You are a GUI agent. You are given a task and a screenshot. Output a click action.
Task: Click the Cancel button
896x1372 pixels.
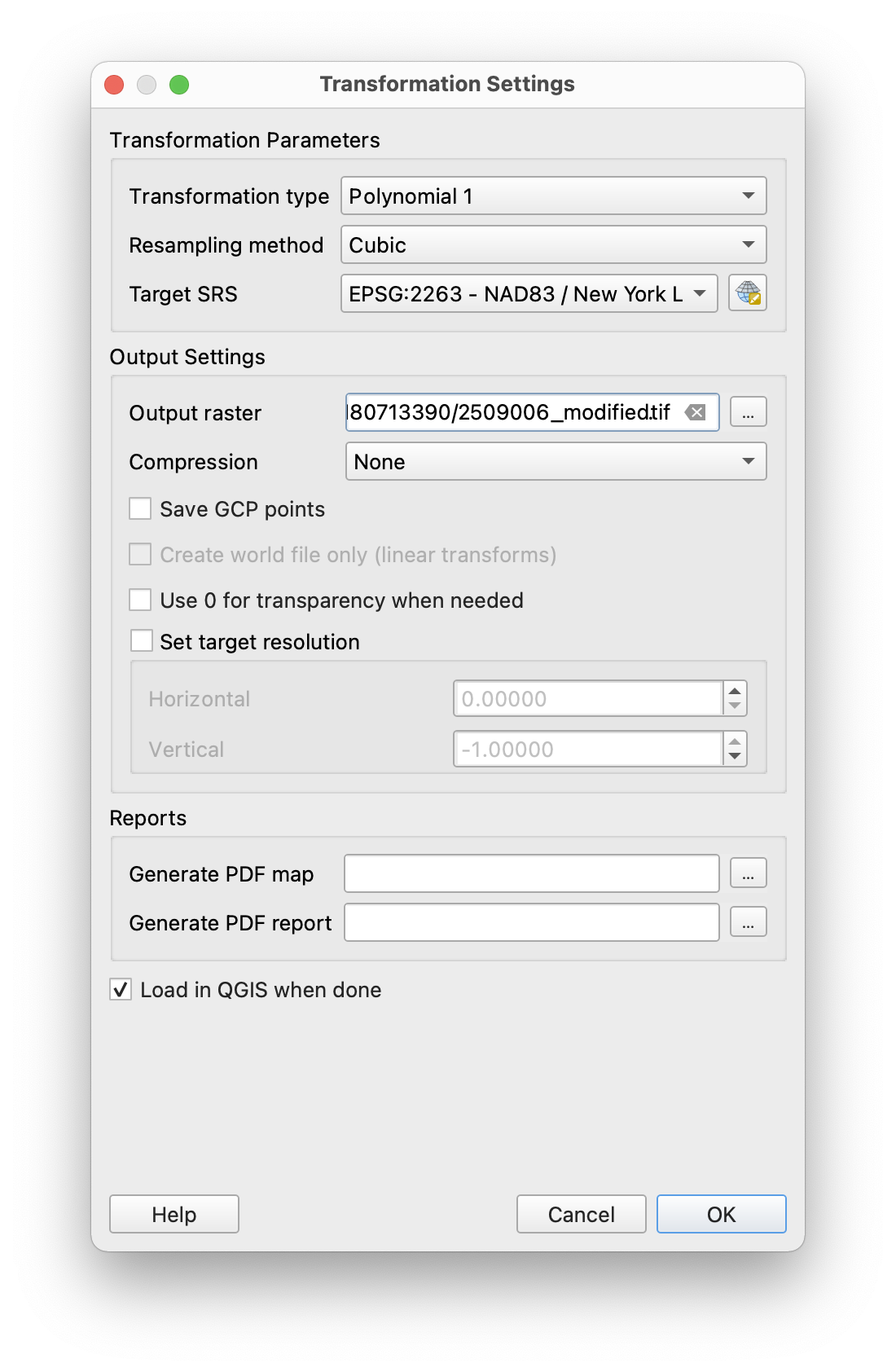(x=581, y=1214)
